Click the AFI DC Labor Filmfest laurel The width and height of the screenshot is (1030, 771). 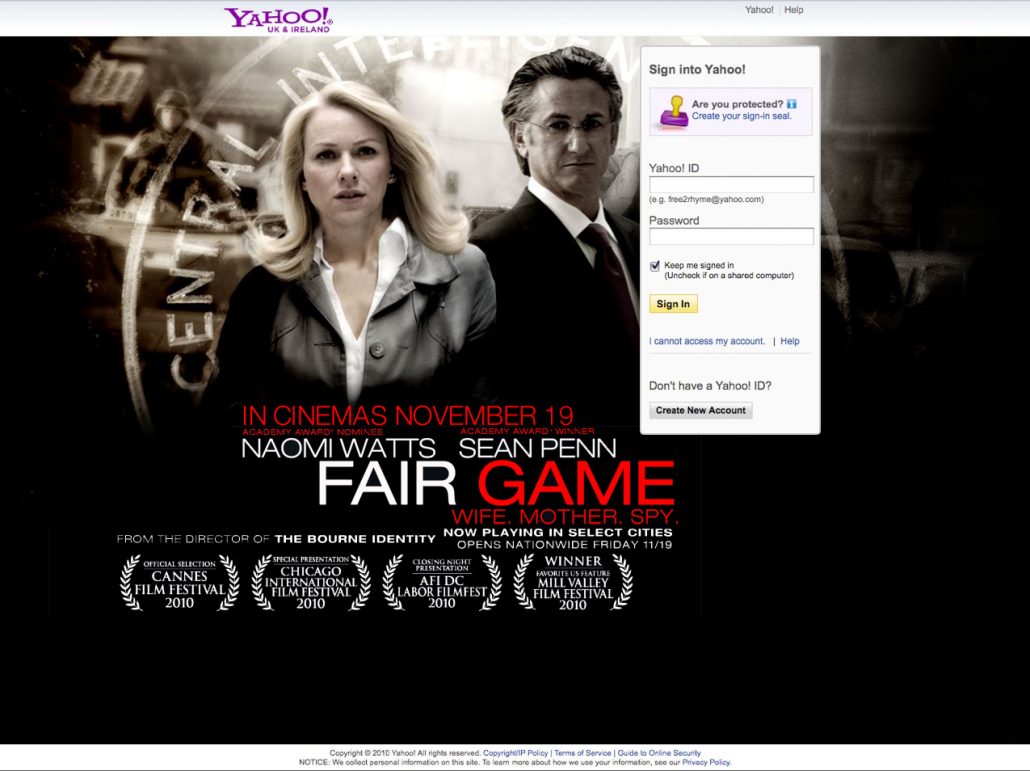(441, 582)
